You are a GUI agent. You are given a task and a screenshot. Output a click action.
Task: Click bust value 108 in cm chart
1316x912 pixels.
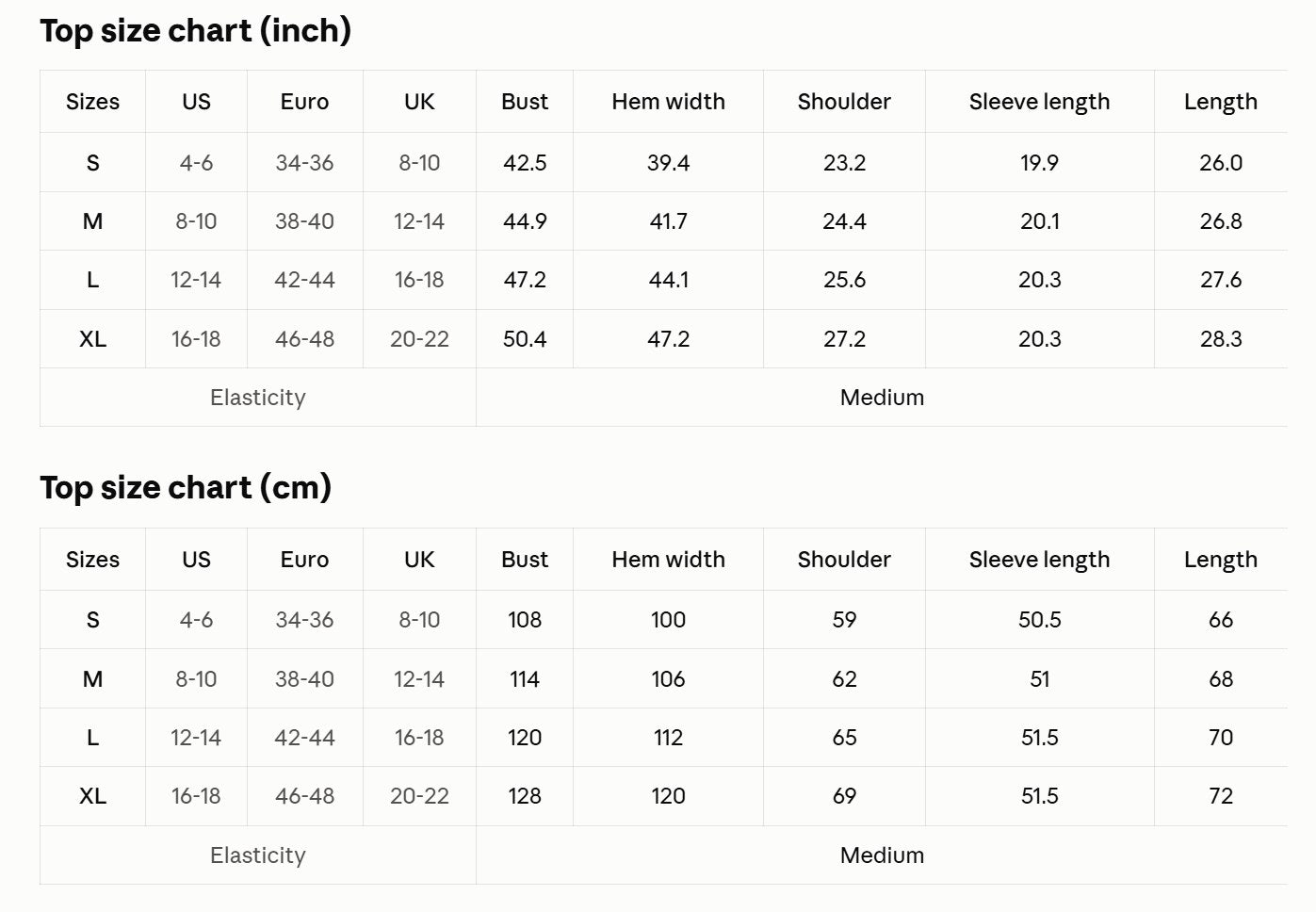click(x=525, y=620)
